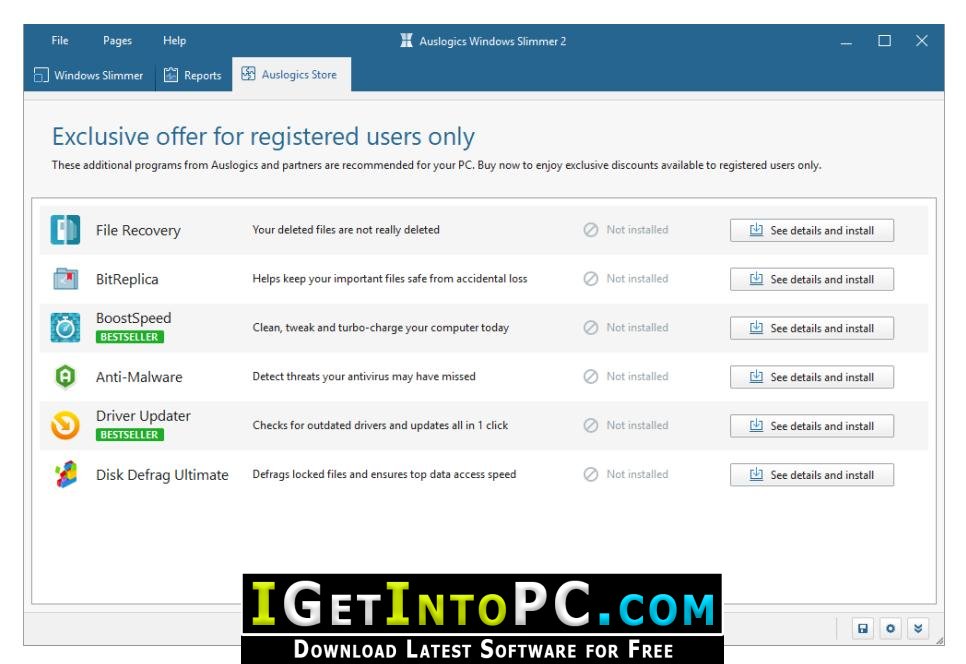This screenshot has width=966, height=664.
Task: See details and install BitReplica
Action: (811, 279)
